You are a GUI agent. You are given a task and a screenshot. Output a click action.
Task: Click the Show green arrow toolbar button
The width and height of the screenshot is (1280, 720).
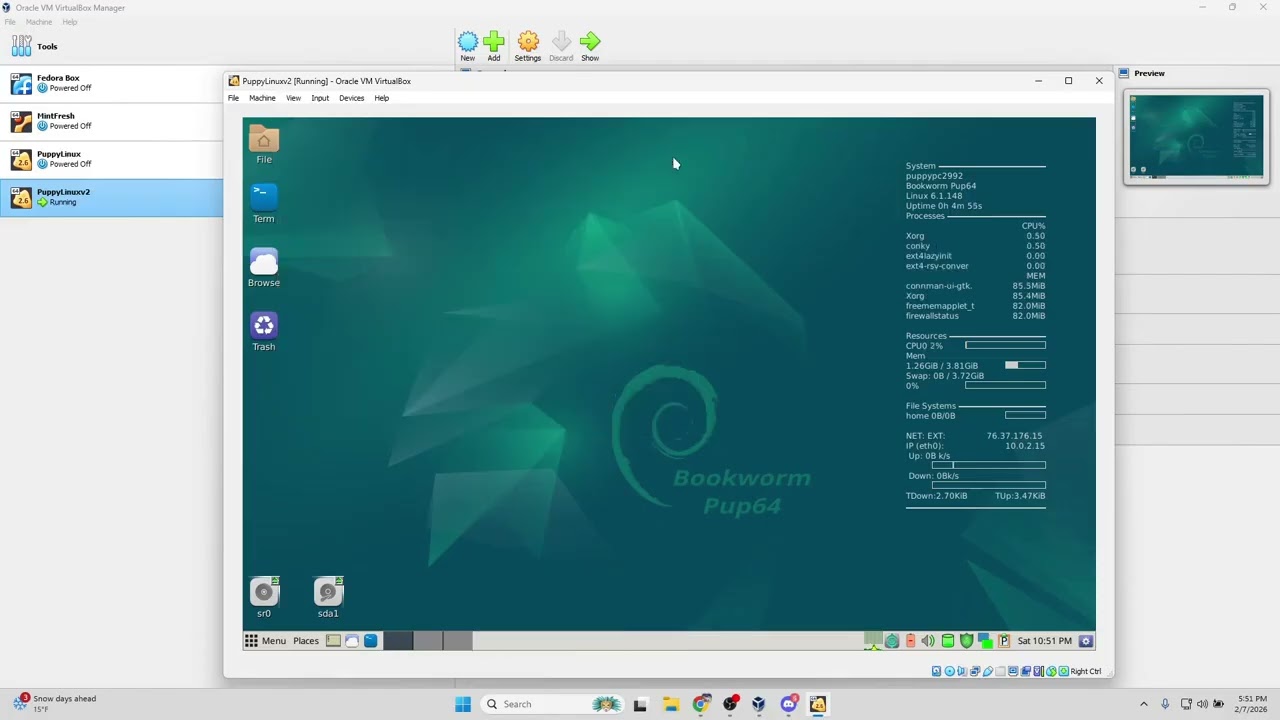pyautogui.click(x=590, y=46)
